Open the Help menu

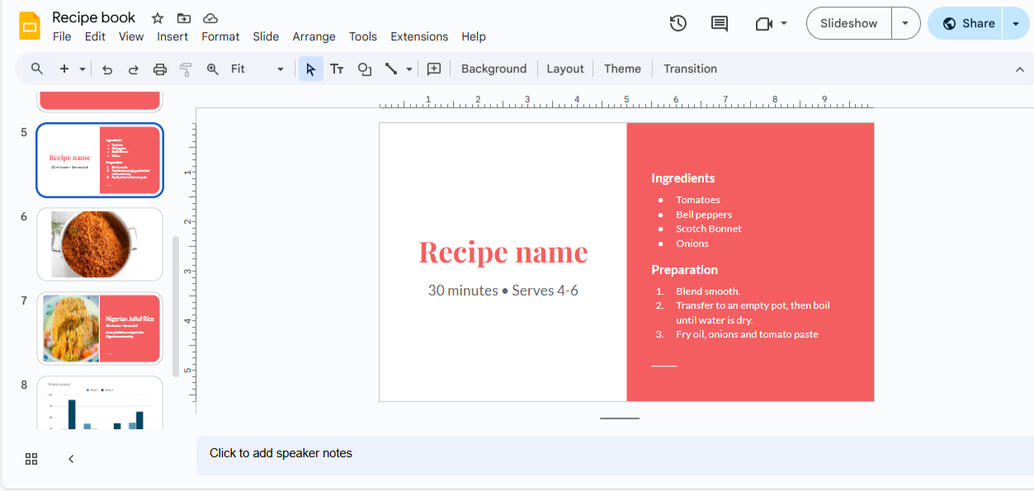click(x=473, y=37)
